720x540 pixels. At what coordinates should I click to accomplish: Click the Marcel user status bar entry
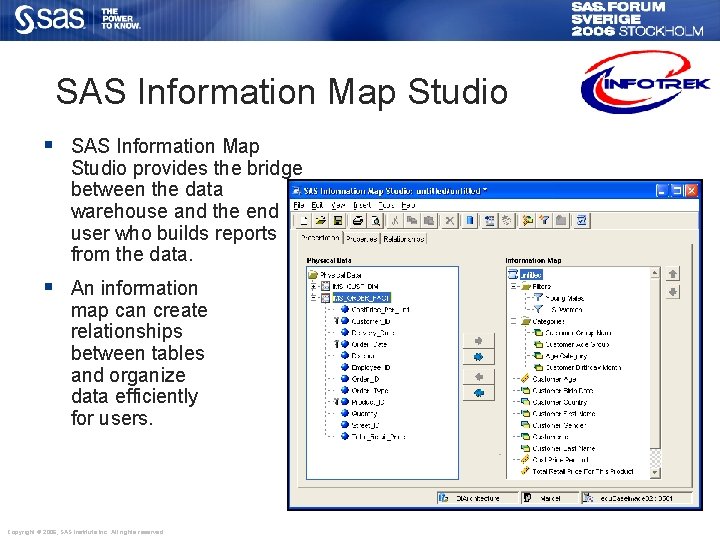[550, 498]
